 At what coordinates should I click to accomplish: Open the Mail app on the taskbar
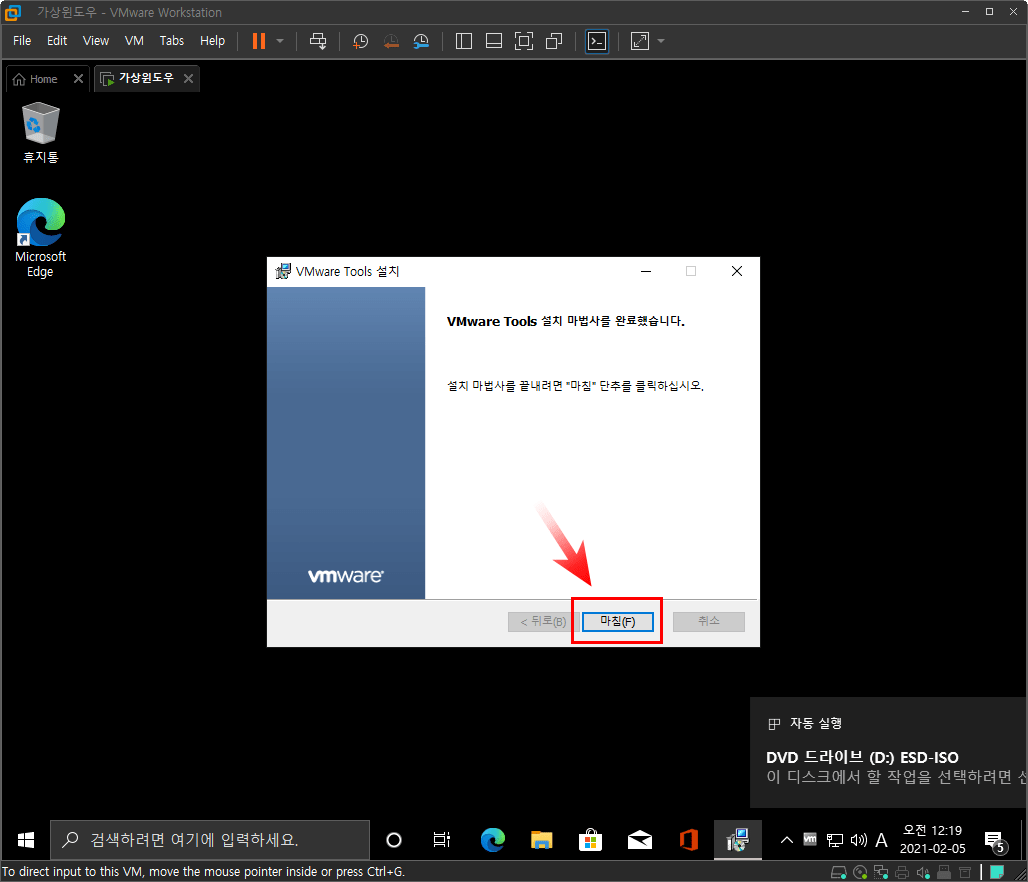point(639,839)
